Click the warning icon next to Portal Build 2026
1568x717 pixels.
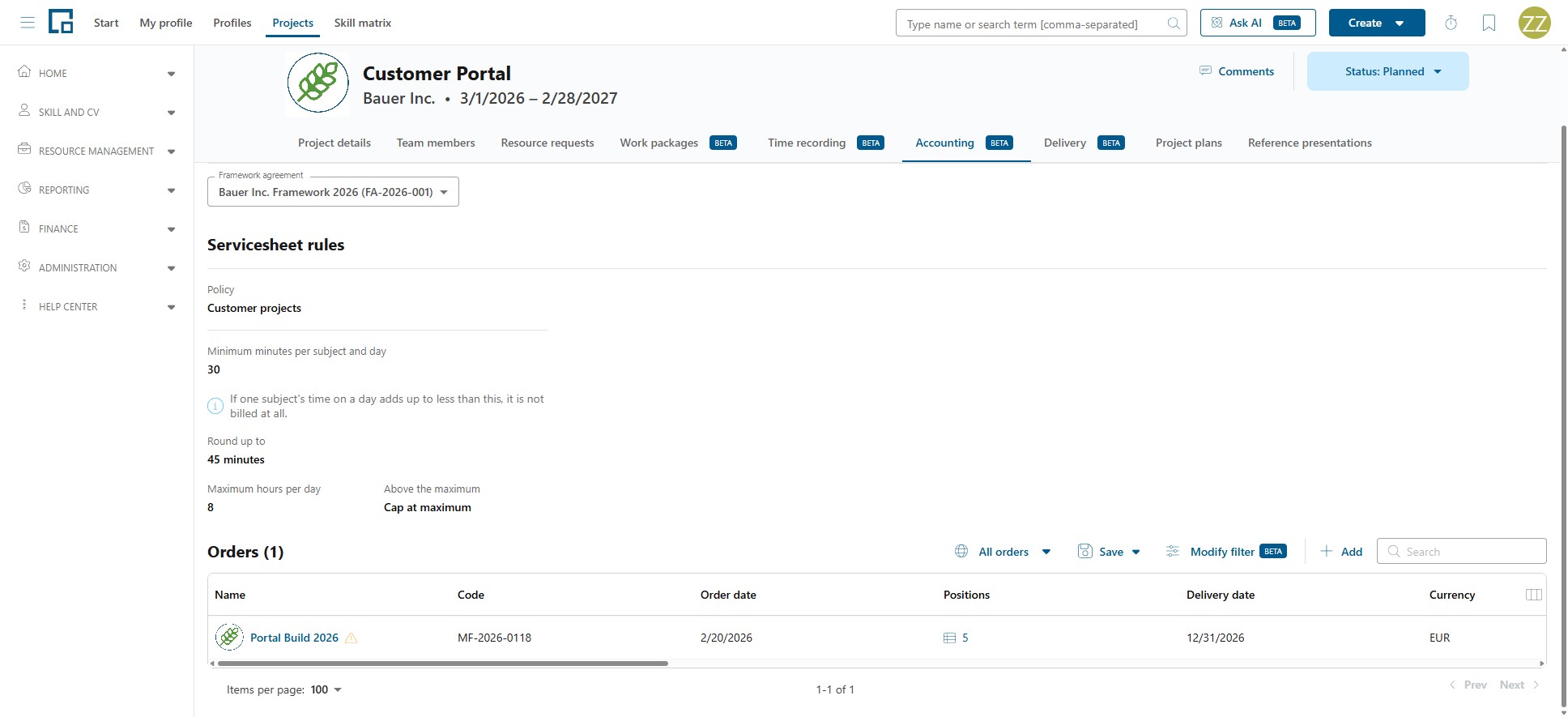(351, 638)
